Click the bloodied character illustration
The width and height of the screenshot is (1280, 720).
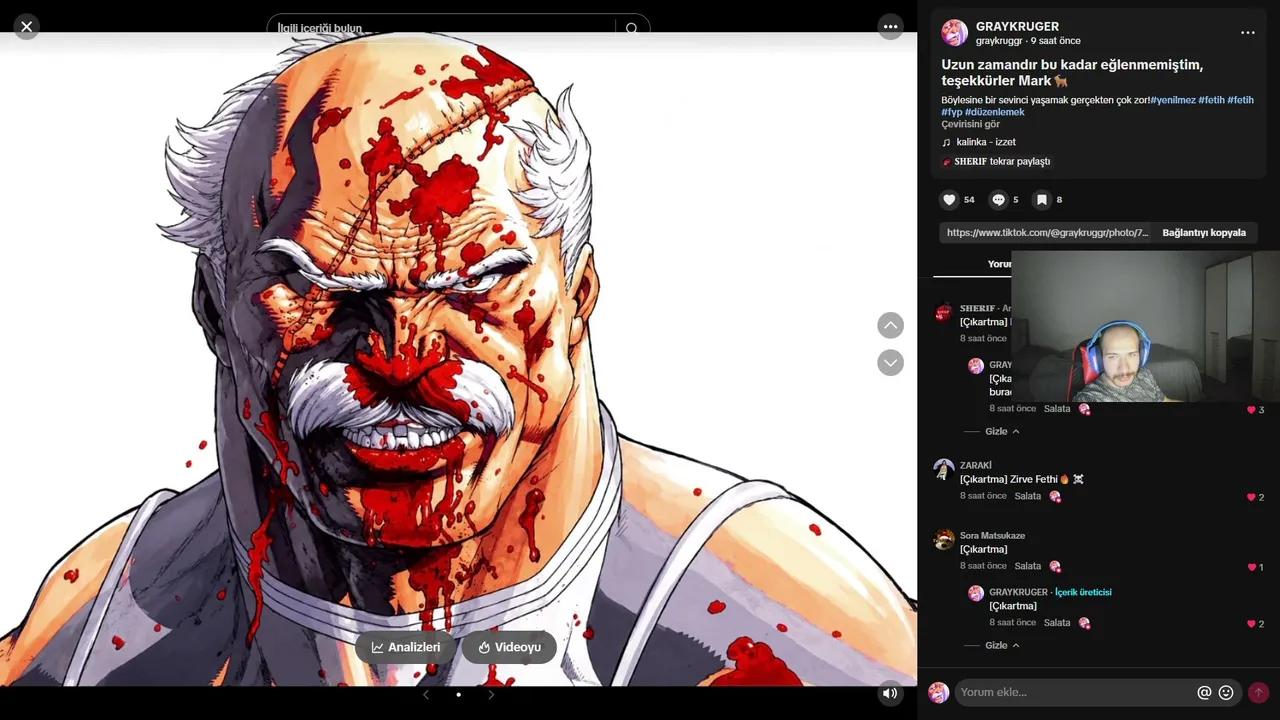coord(458,360)
